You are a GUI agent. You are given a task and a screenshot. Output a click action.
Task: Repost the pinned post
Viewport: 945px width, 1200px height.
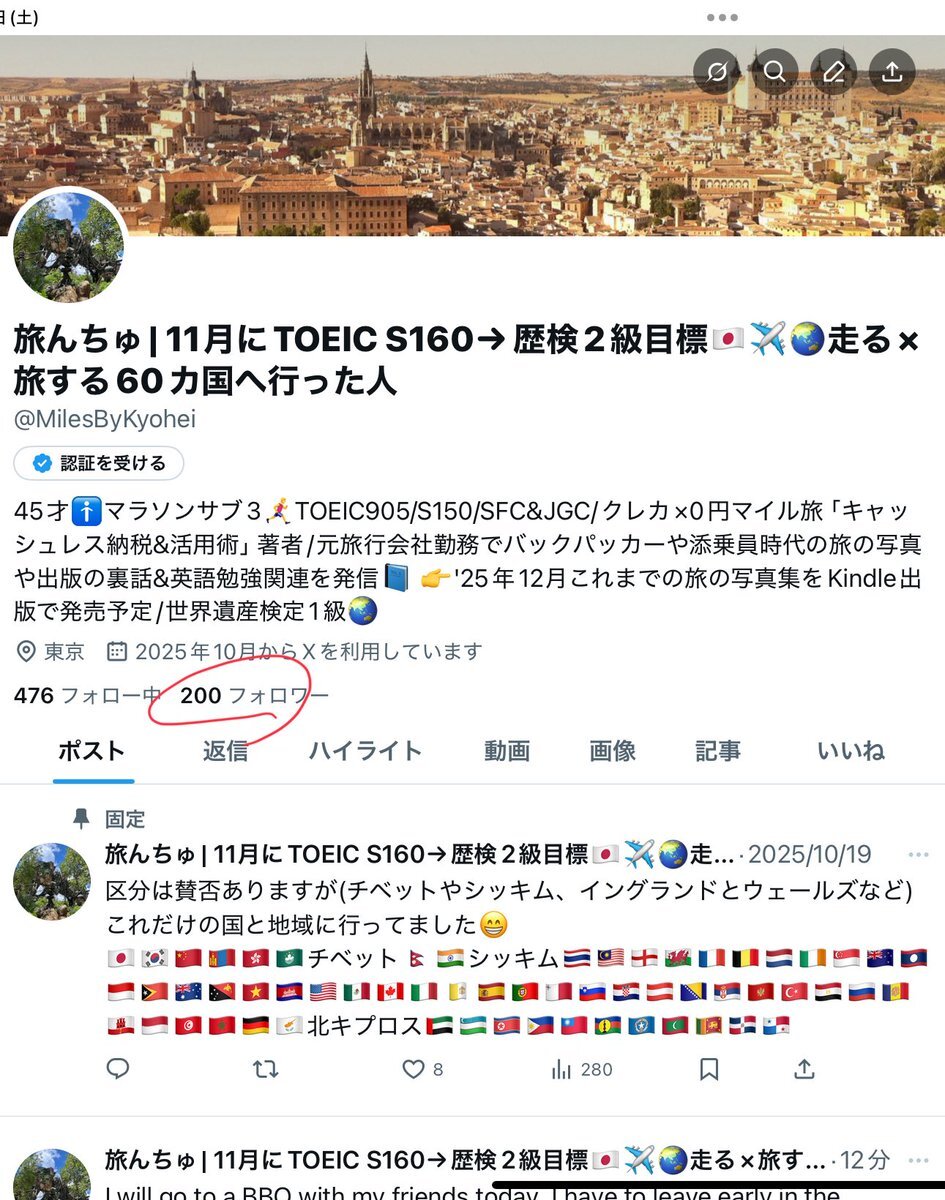[x=265, y=1069]
